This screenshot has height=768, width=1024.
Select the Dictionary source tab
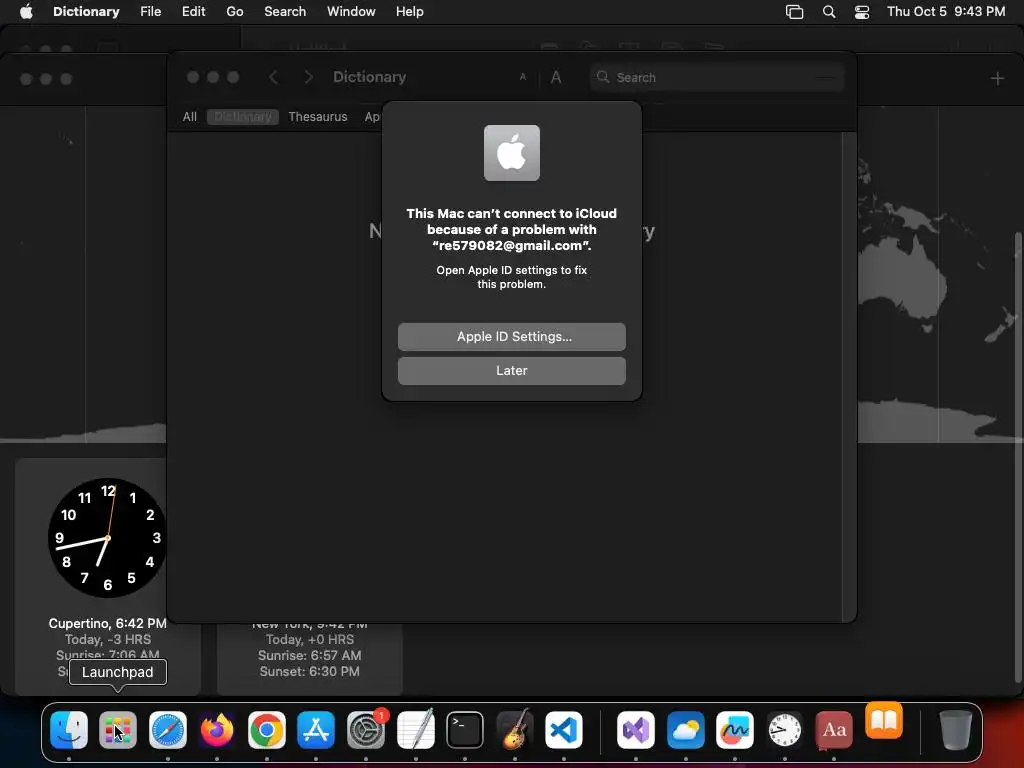tap(243, 116)
